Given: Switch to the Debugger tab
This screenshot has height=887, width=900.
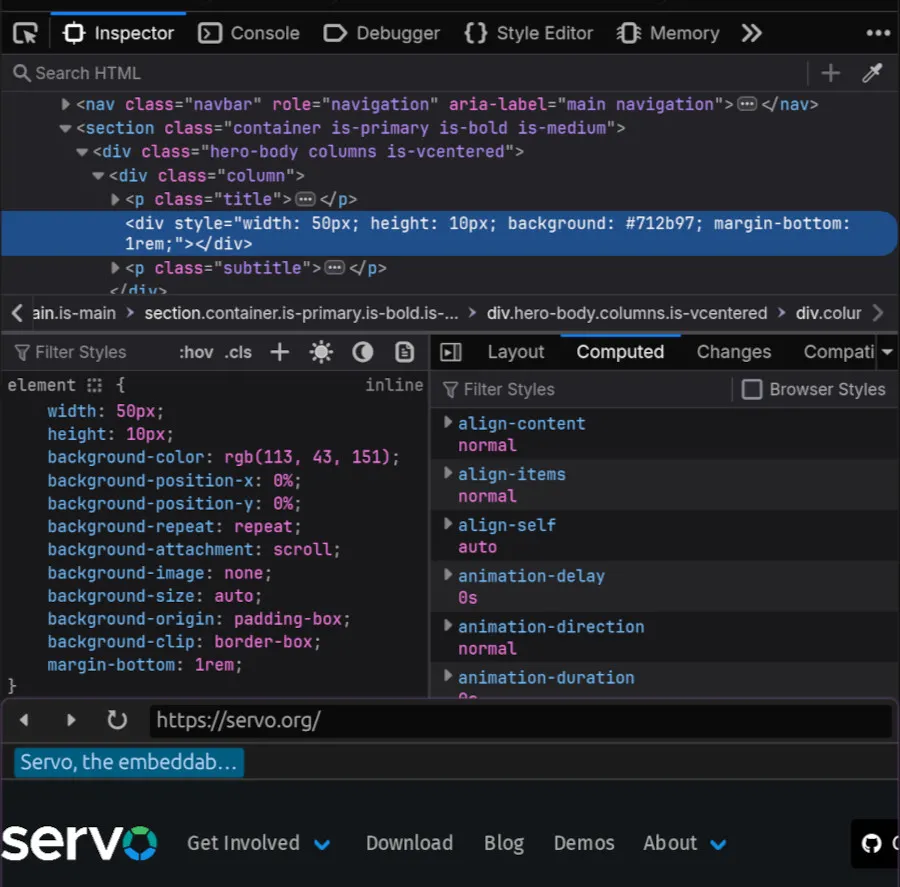Looking at the screenshot, I should tap(382, 33).
